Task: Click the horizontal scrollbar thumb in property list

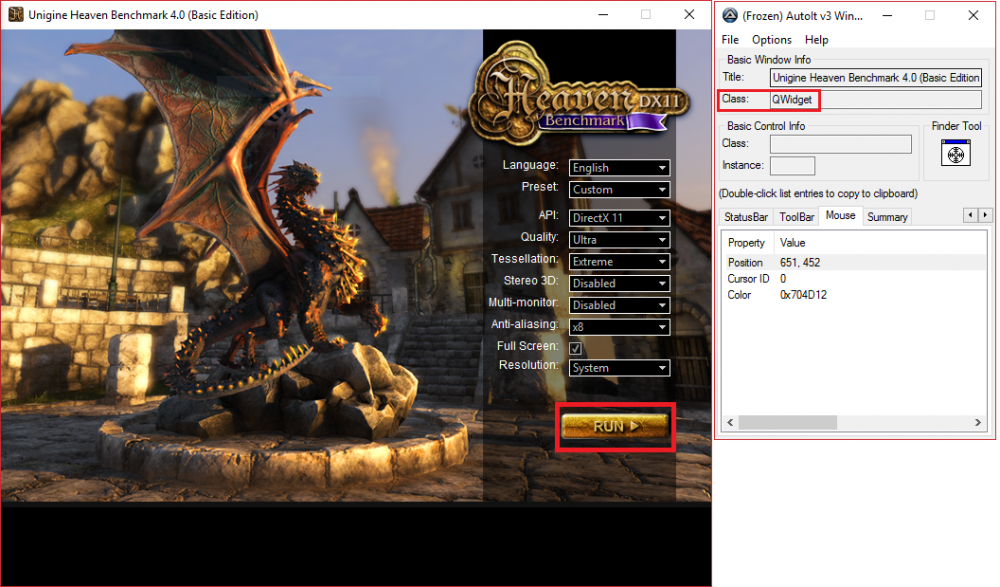Action: coord(788,422)
